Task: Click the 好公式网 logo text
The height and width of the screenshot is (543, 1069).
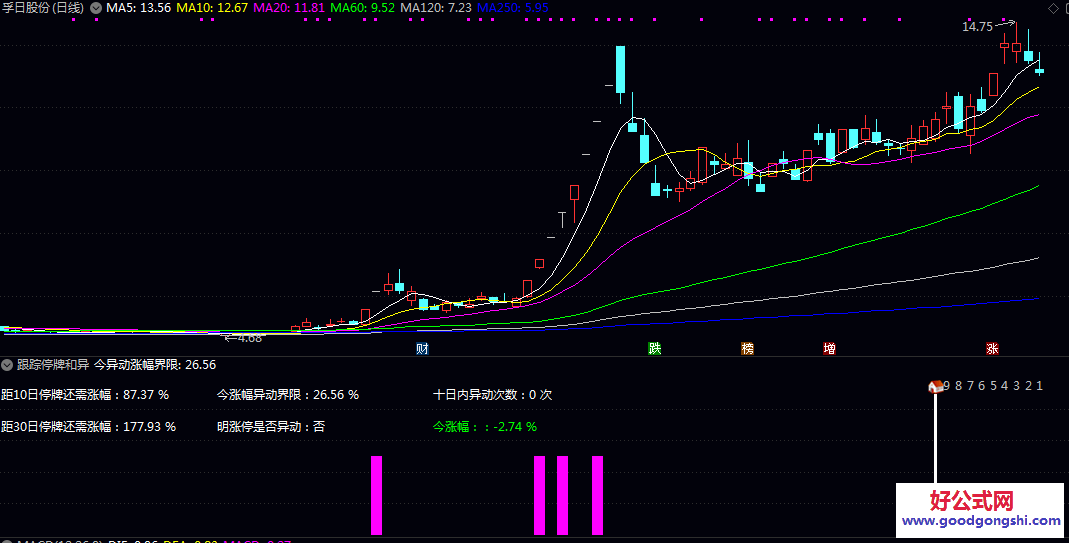Action: click(x=972, y=500)
